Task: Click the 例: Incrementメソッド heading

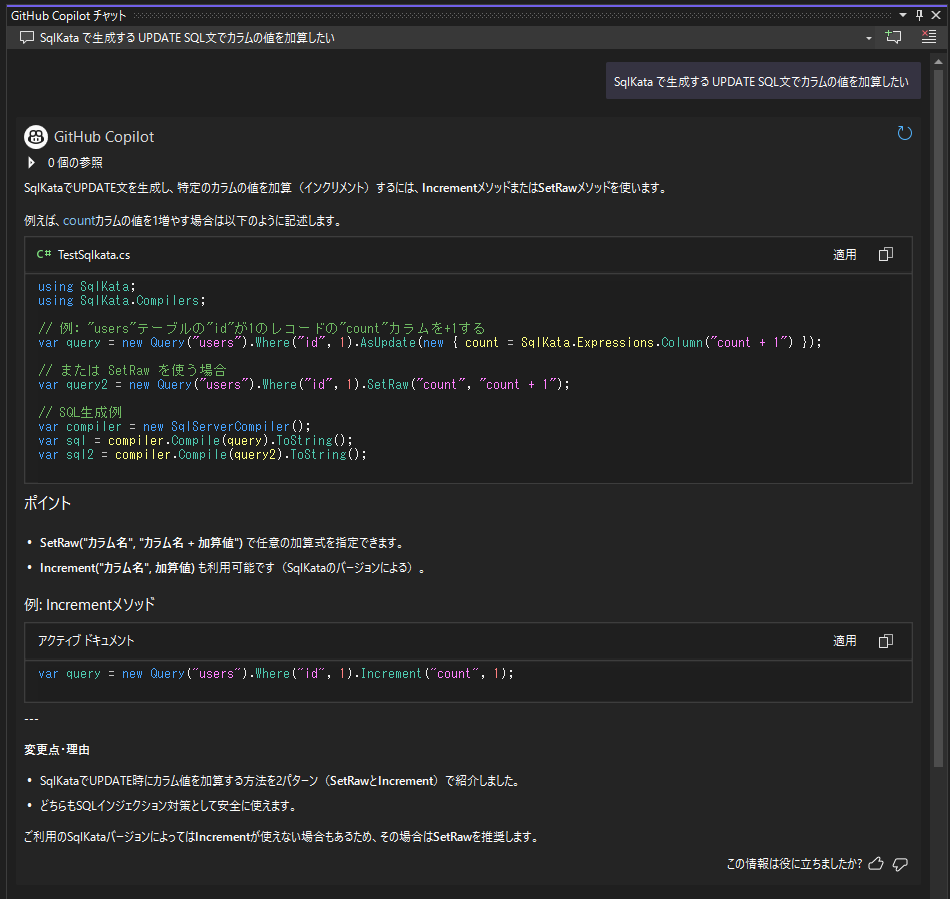Action: 90,605
